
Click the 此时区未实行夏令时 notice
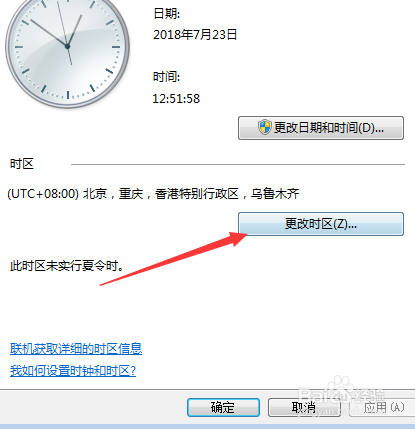pos(67,266)
